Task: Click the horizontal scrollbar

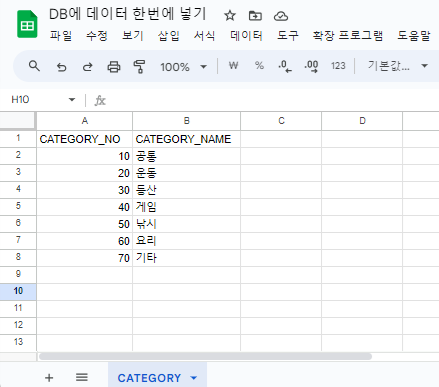Action: coord(205,356)
